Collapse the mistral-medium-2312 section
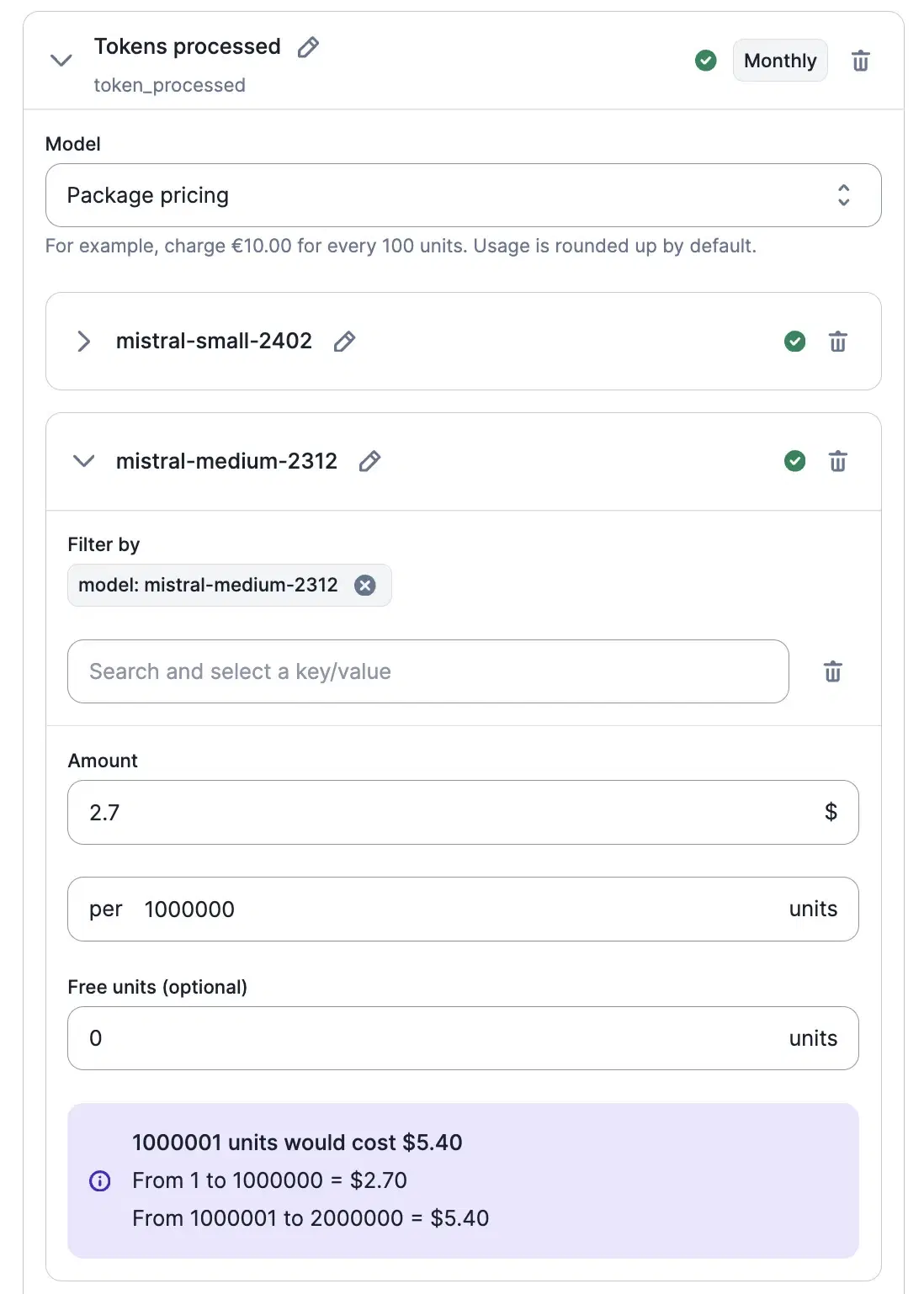Screen dimensions: 924x1294 pyautogui.click(x=83, y=461)
